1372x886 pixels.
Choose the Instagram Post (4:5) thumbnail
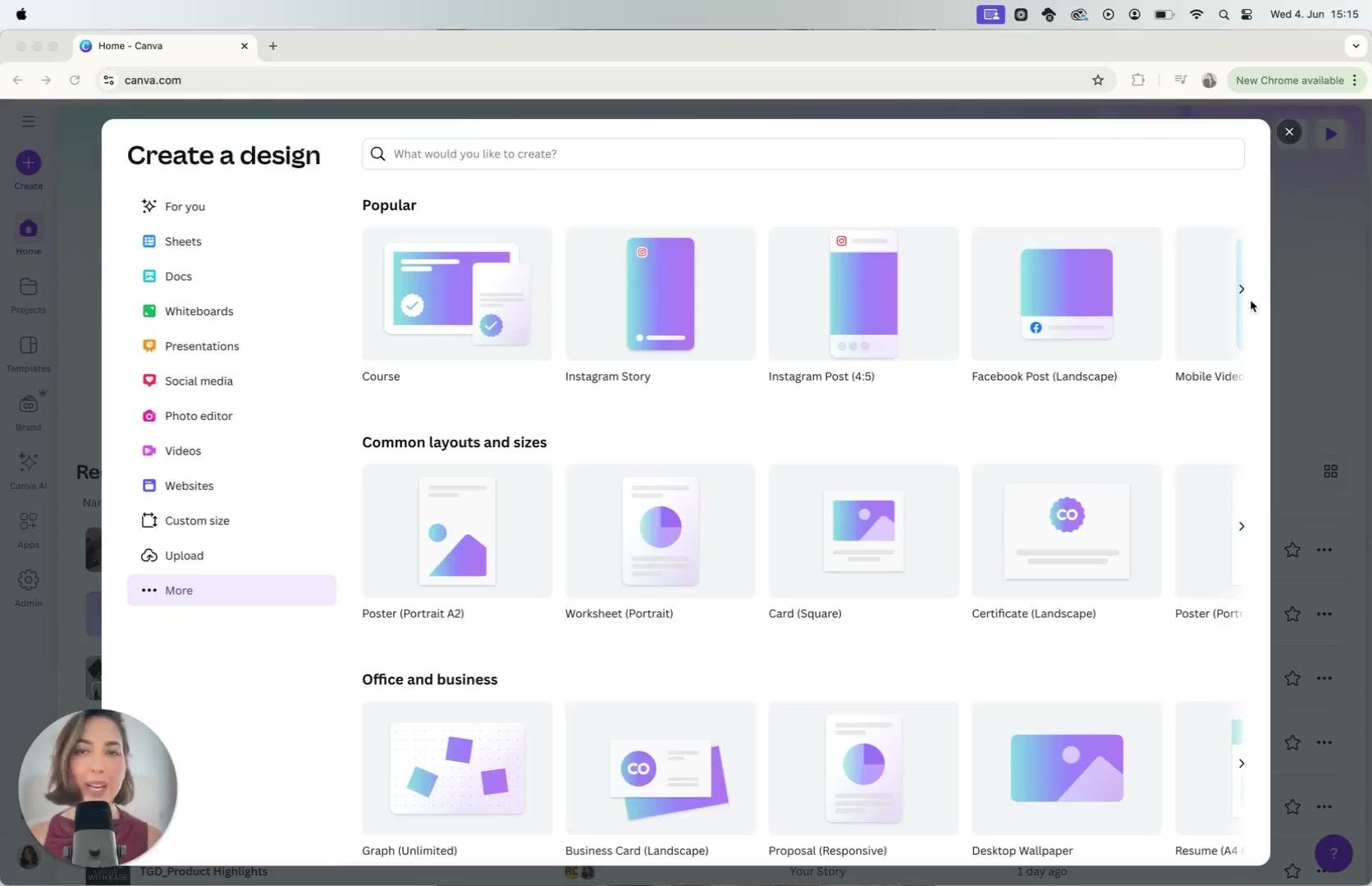pyautogui.click(x=863, y=294)
